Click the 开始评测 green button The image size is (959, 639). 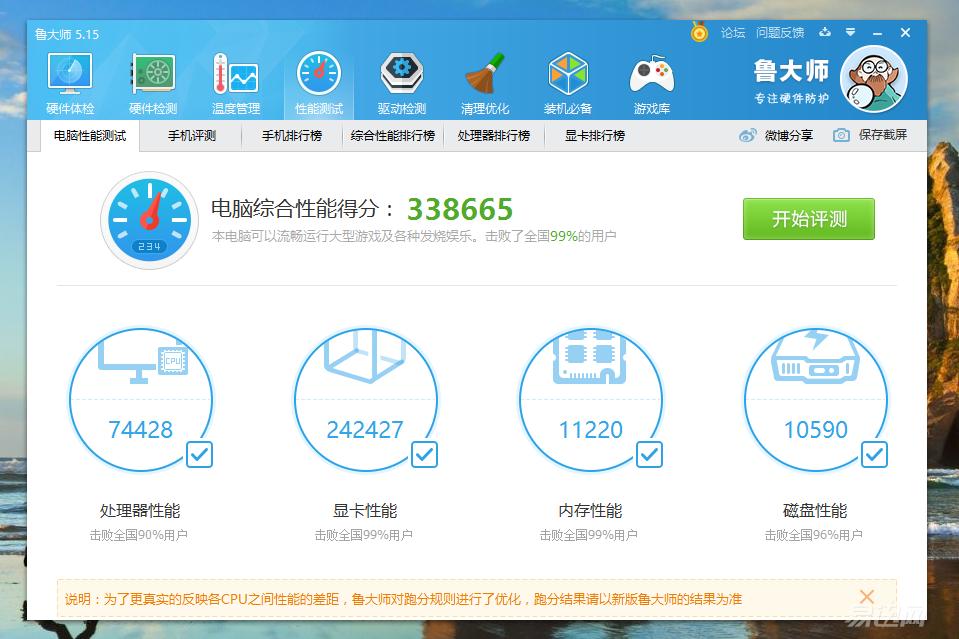(x=807, y=220)
